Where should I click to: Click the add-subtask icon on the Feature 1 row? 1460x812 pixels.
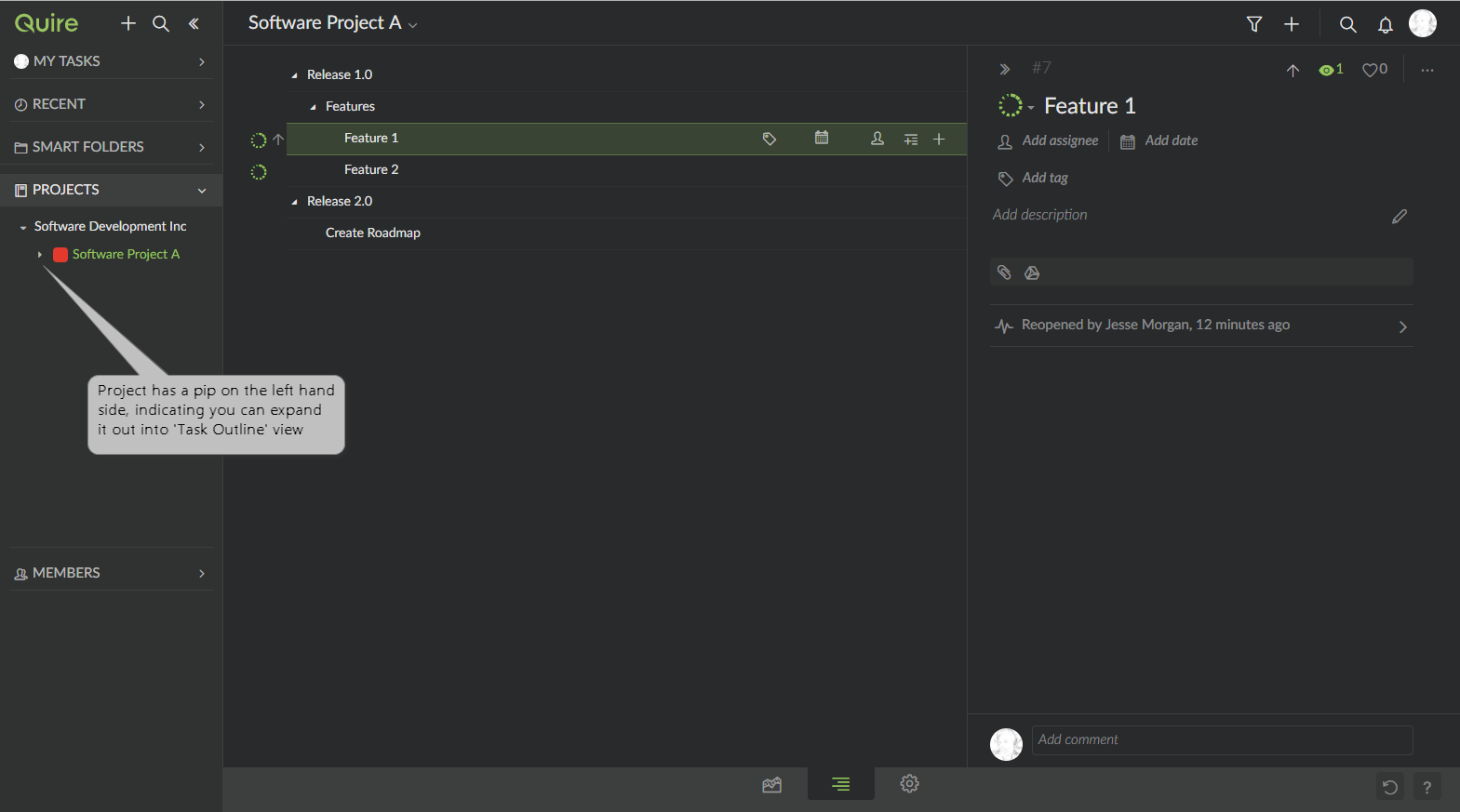(x=911, y=140)
